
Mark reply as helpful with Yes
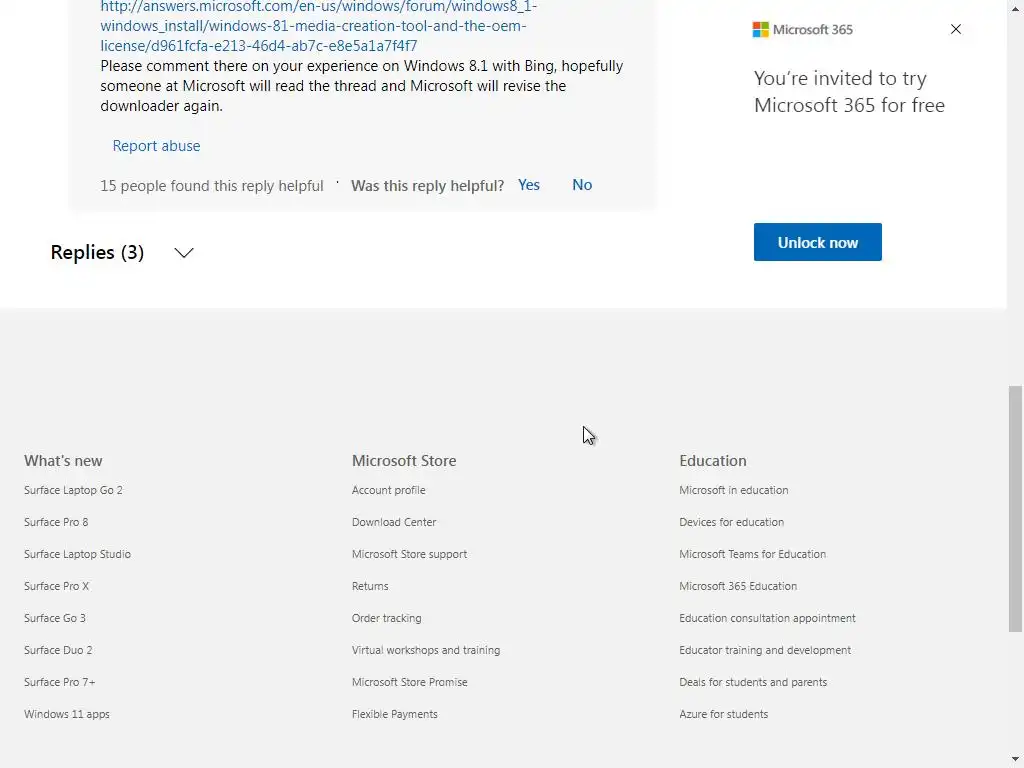[529, 185]
